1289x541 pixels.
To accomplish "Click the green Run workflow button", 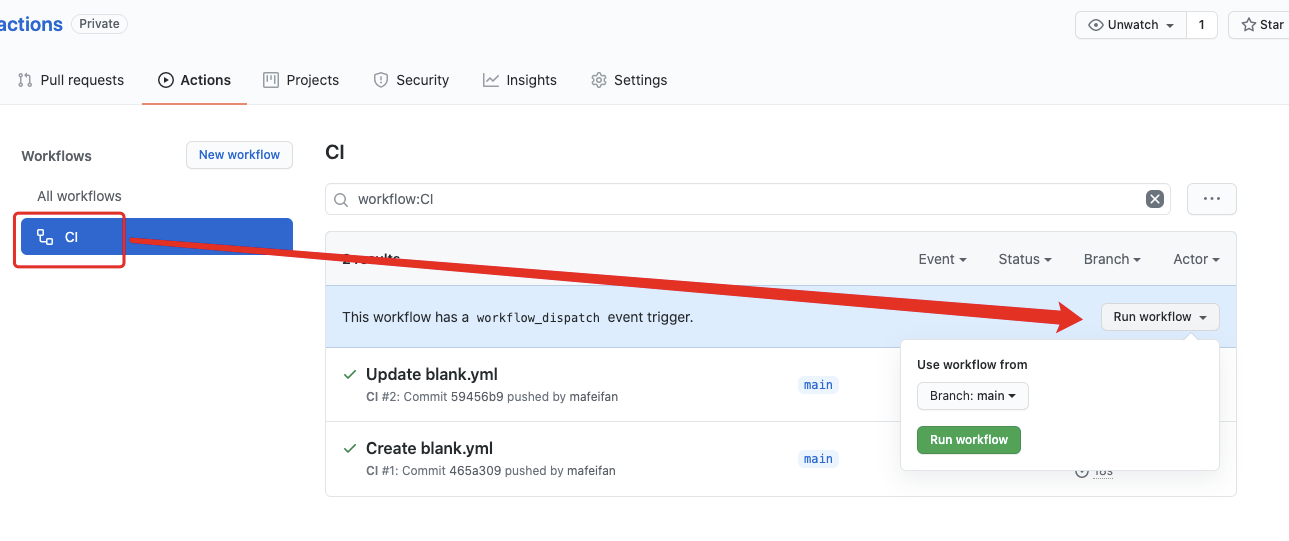I will (968, 440).
